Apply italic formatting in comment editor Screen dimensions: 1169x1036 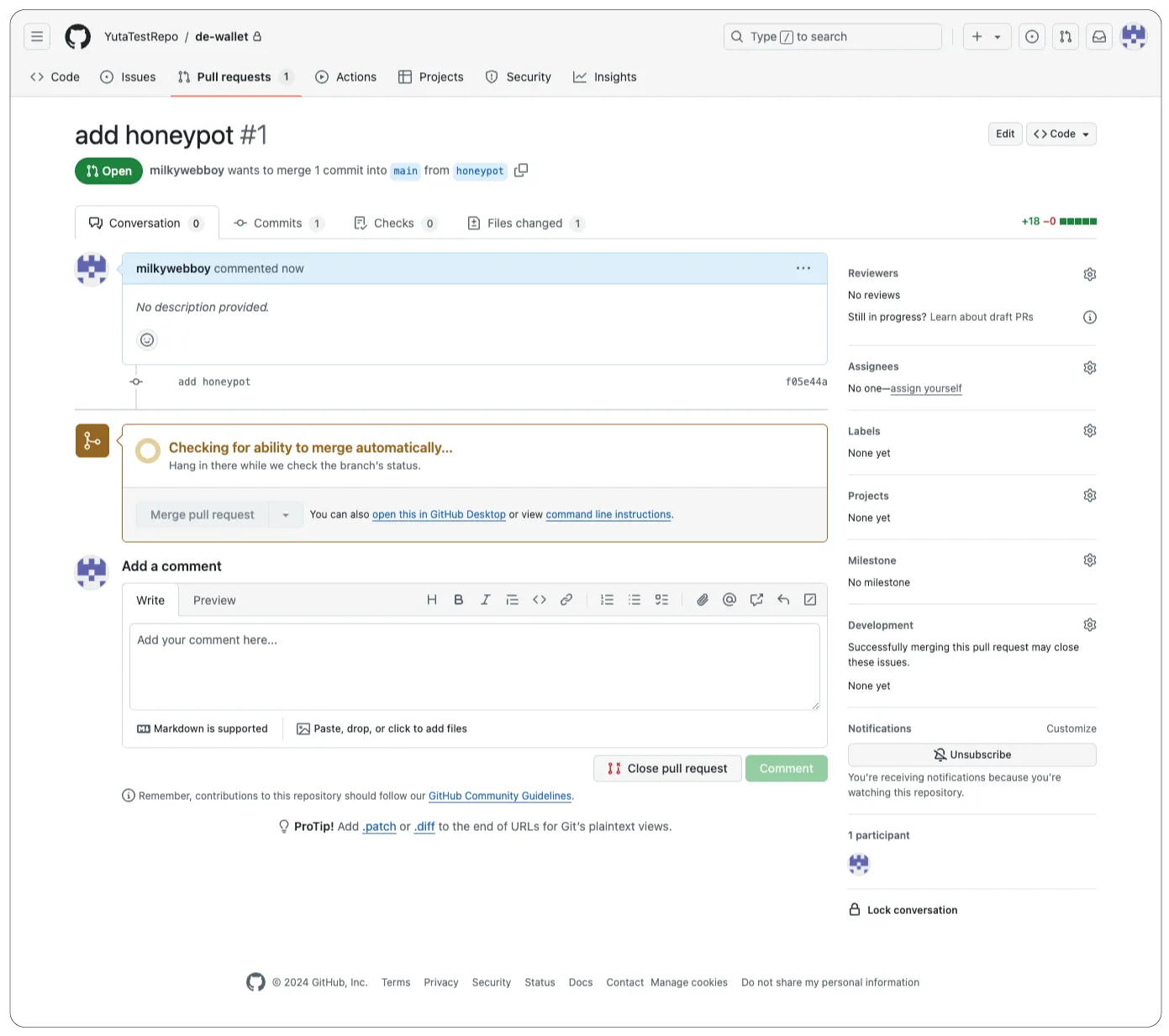[x=486, y=600]
